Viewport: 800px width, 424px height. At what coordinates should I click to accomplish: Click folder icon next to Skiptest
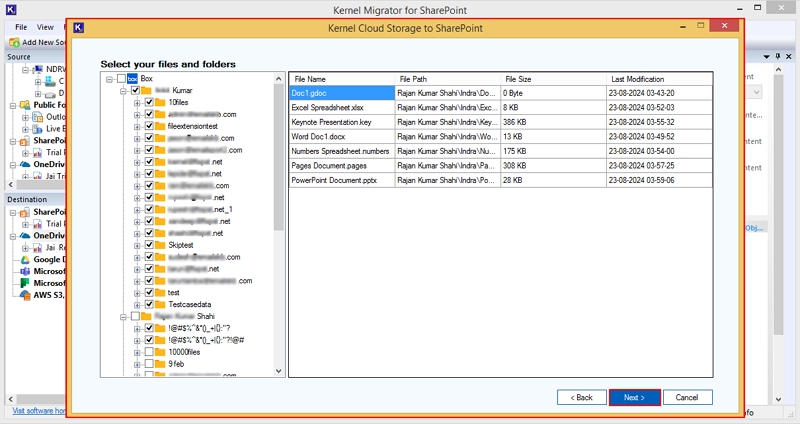point(160,245)
